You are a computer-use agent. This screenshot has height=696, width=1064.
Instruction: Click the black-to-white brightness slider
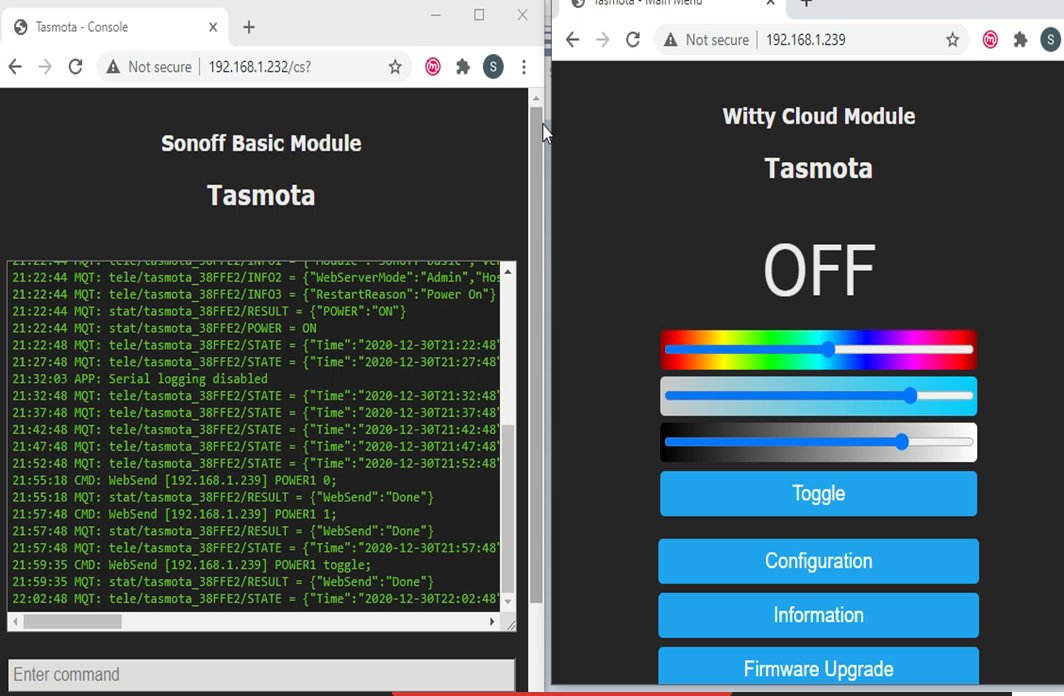pos(818,442)
